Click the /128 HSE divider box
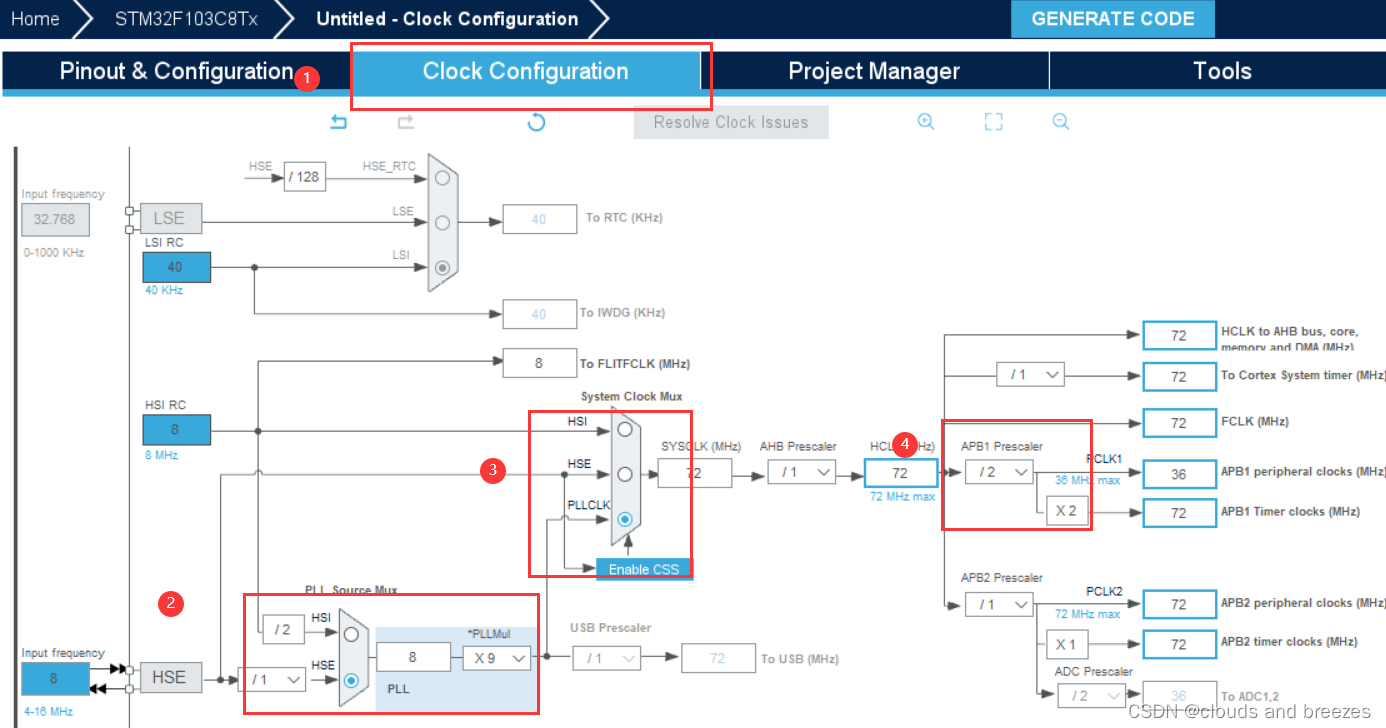1386x728 pixels. pyautogui.click(x=305, y=177)
